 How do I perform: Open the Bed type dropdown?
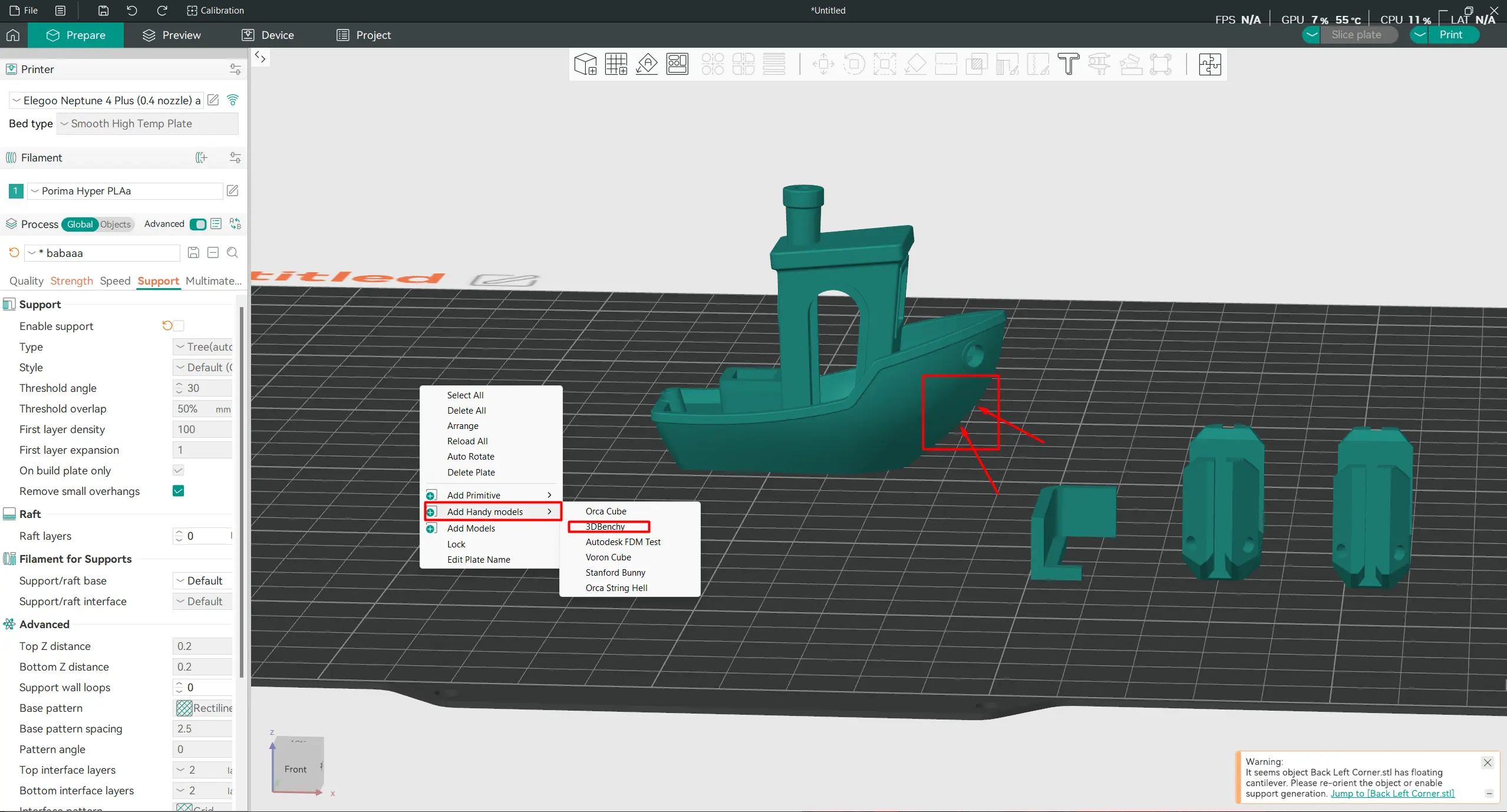click(147, 124)
